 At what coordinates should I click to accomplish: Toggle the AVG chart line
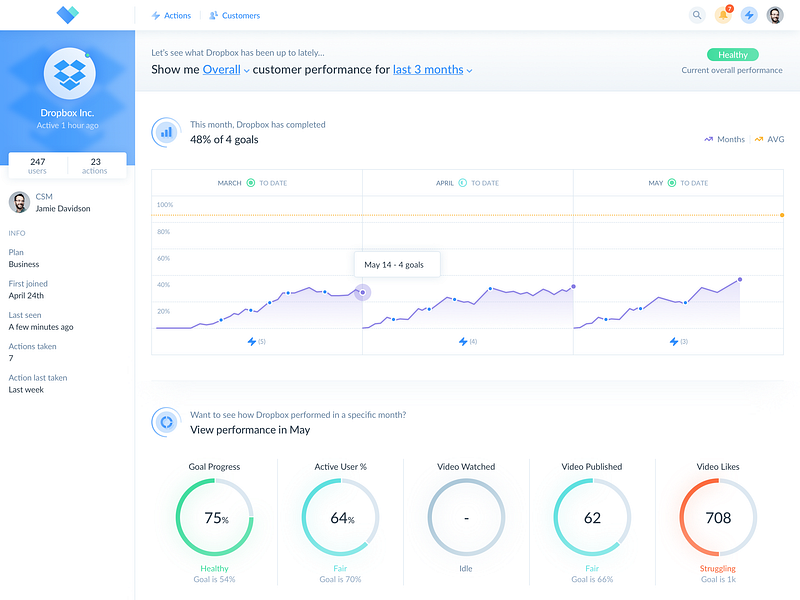point(769,139)
